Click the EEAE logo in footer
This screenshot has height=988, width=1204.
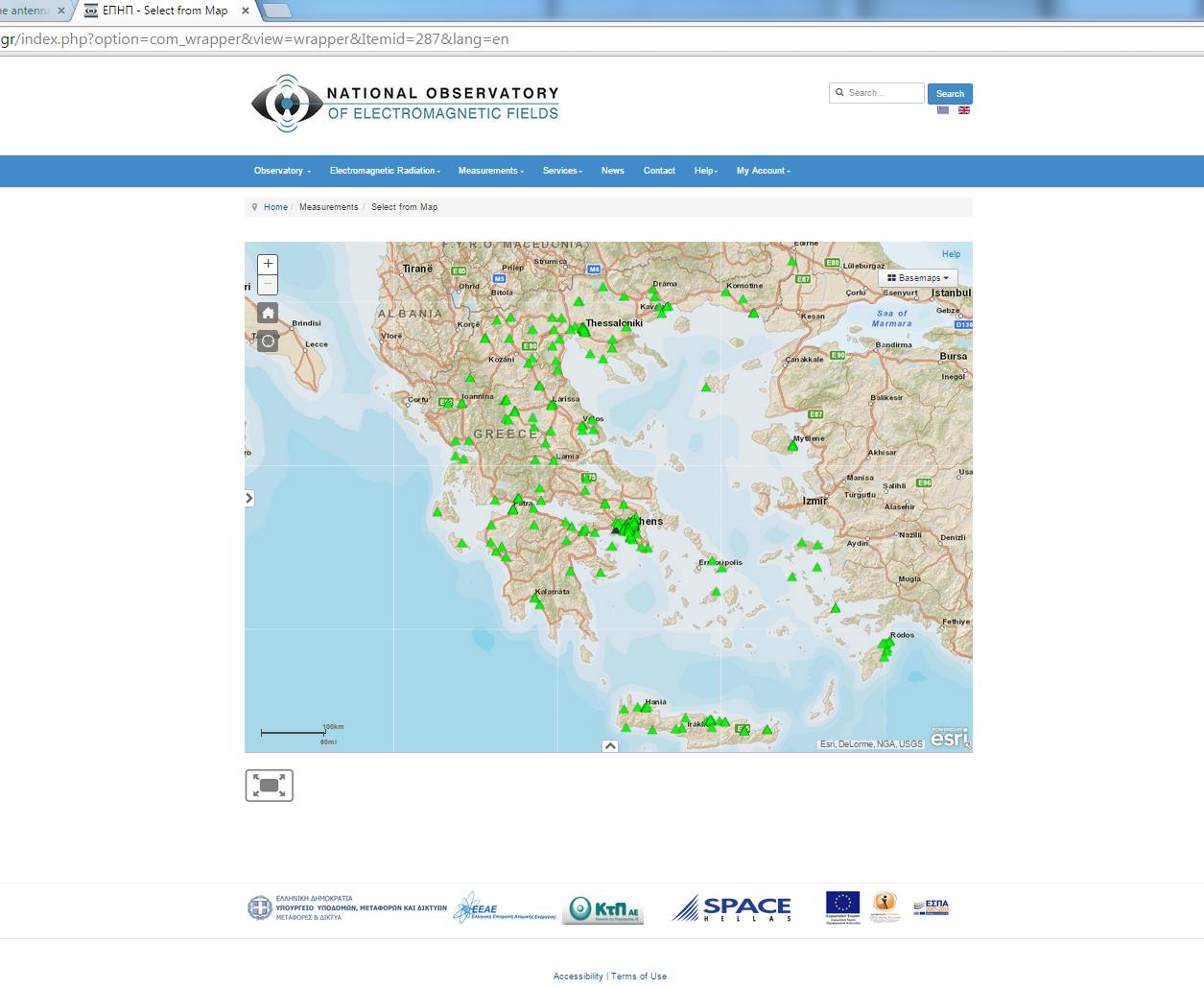point(505,907)
